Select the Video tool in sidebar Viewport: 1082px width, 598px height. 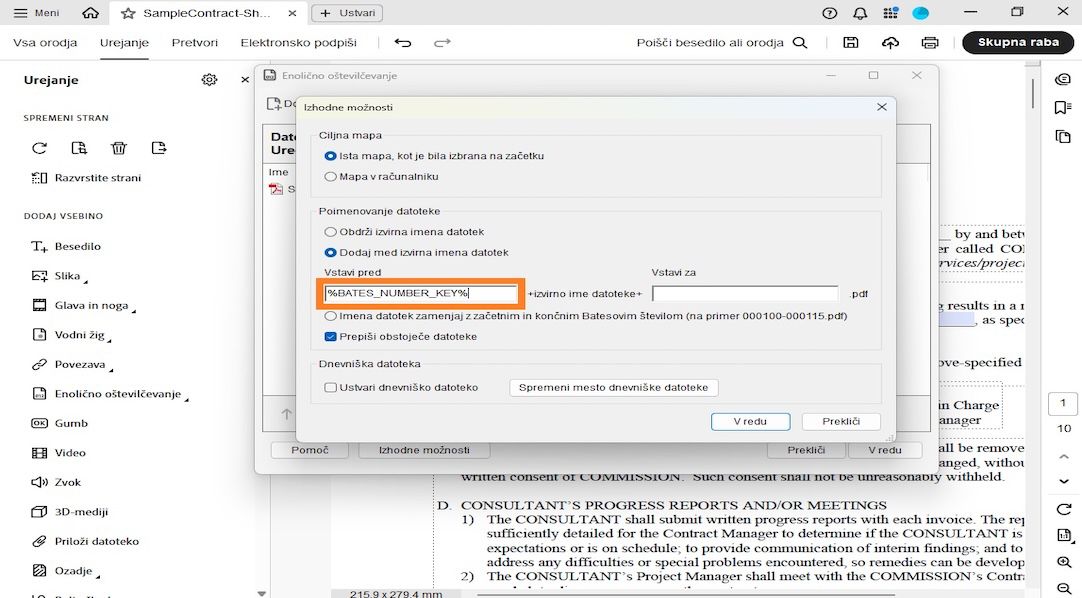(x=71, y=453)
